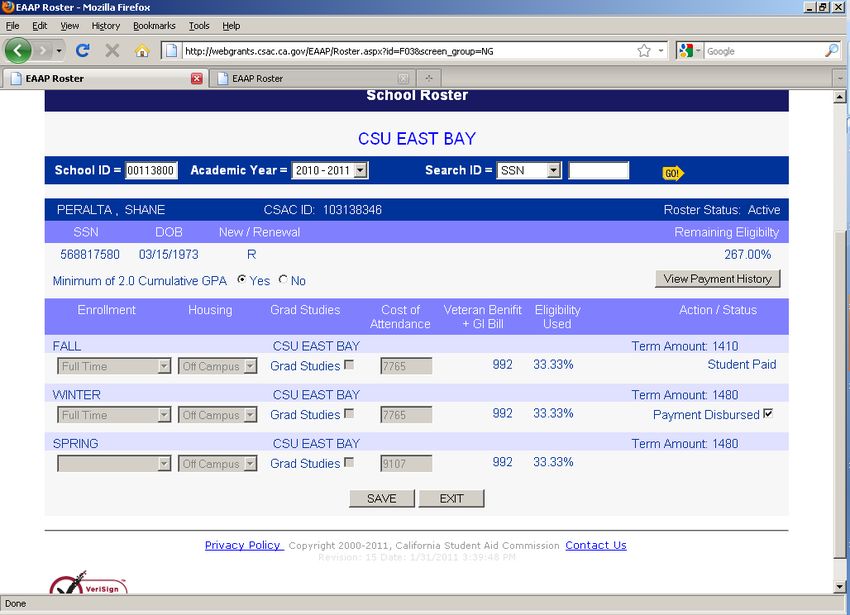
Task: Select No for Minimum 2.0 Cumulative GPA
Action: pyautogui.click(x=283, y=279)
